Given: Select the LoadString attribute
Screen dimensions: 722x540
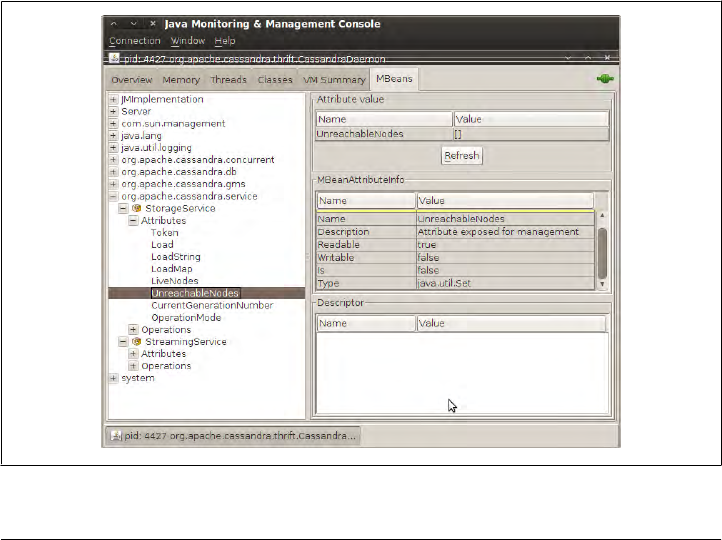Looking at the screenshot, I should click(176, 257).
